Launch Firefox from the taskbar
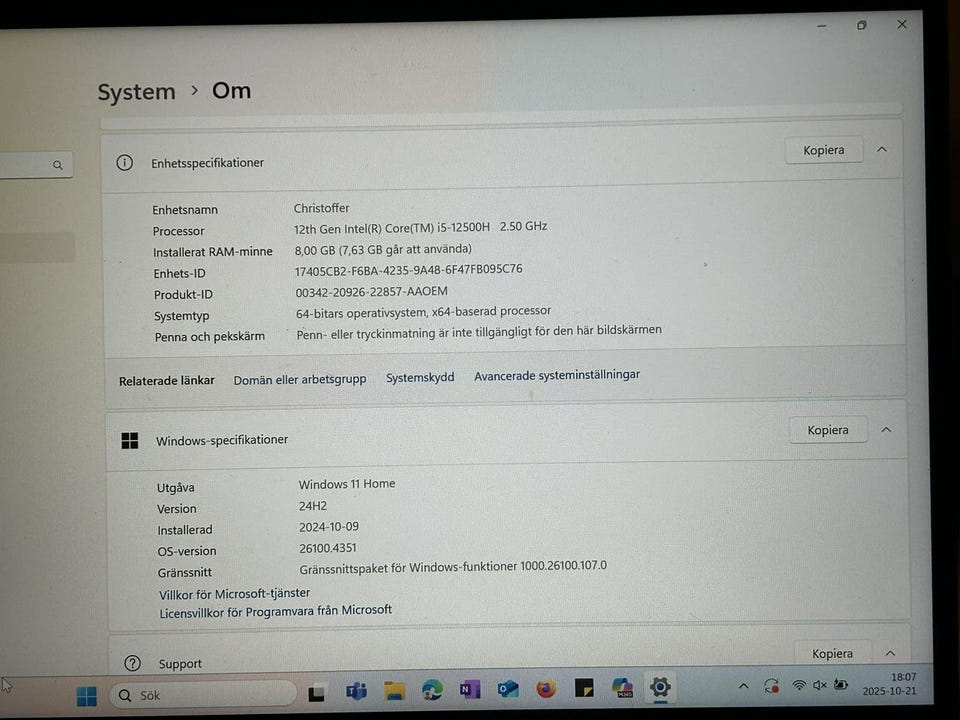 tap(546, 688)
